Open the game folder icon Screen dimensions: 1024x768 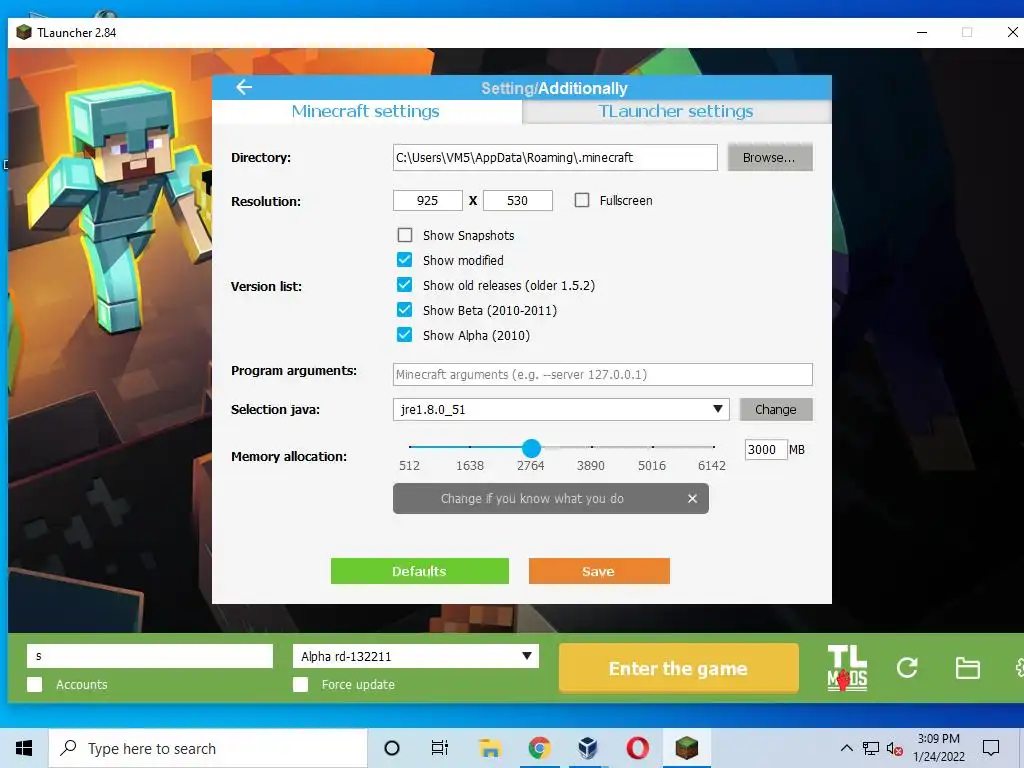[967, 668]
